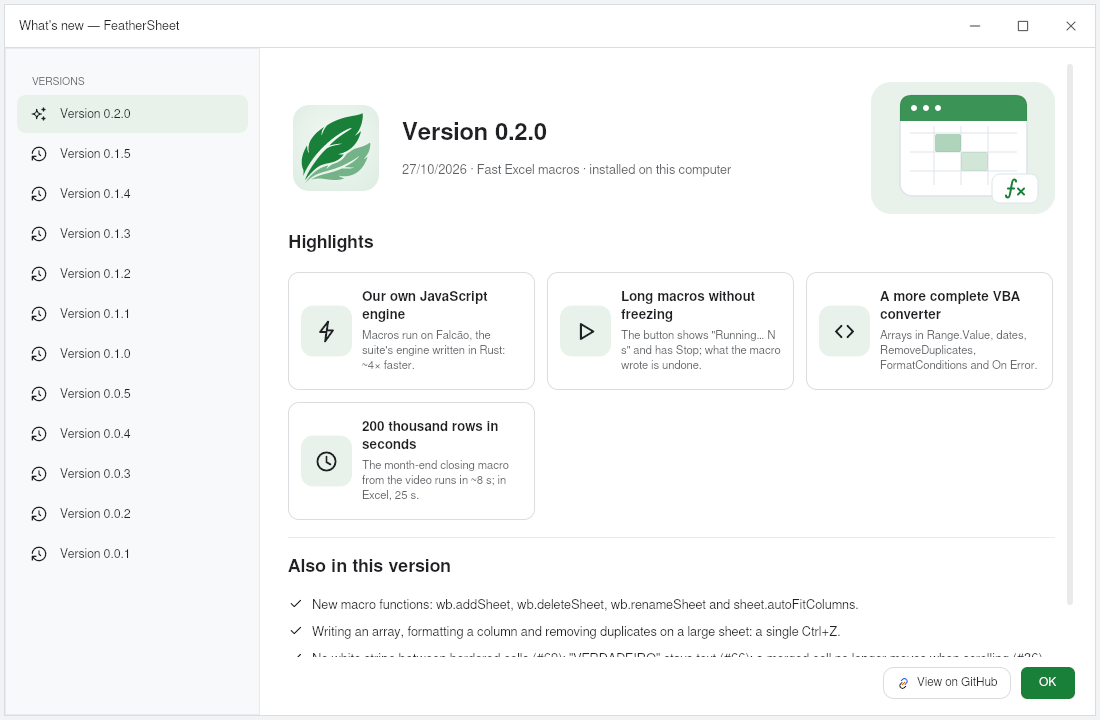This screenshot has width=1100, height=720.
Task: Click the VERSIONS sidebar header
Action: tap(58, 81)
